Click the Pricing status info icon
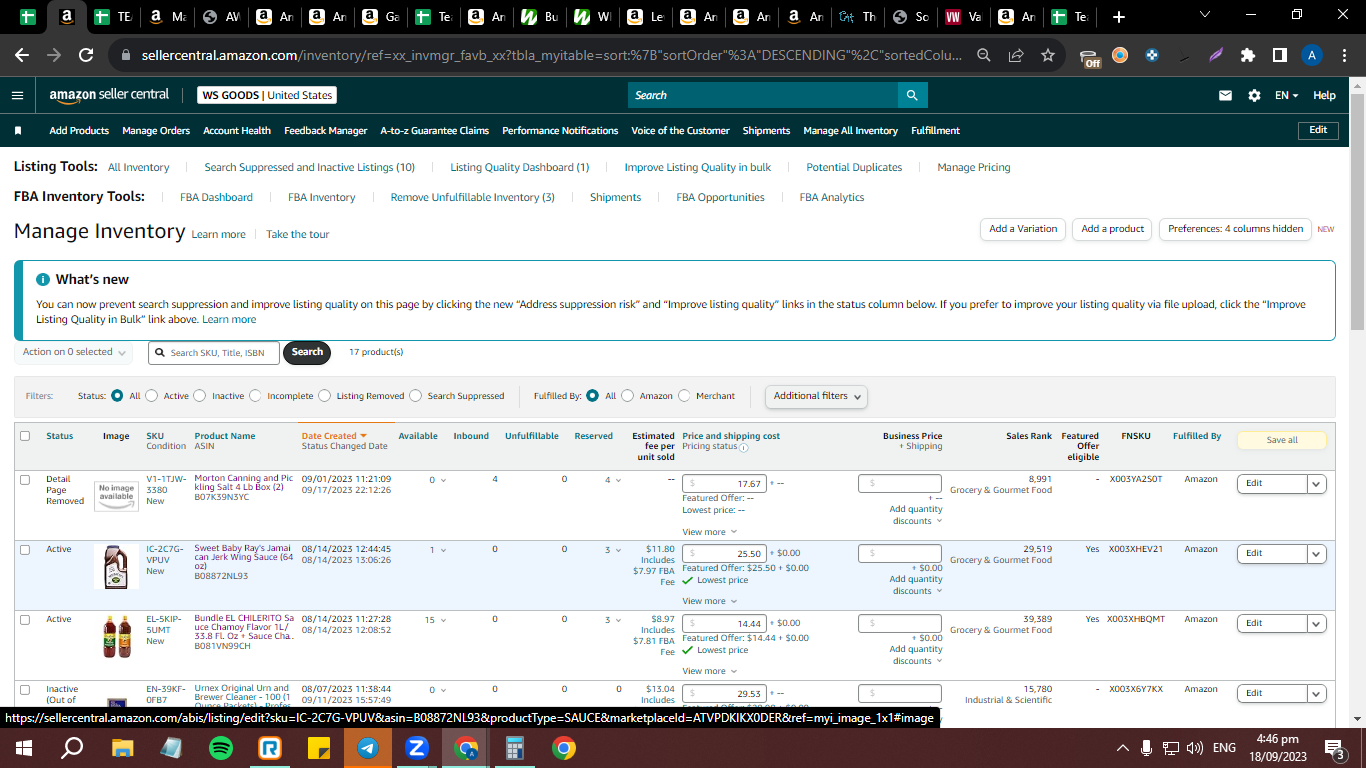The height and width of the screenshot is (768, 1366). (744, 447)
